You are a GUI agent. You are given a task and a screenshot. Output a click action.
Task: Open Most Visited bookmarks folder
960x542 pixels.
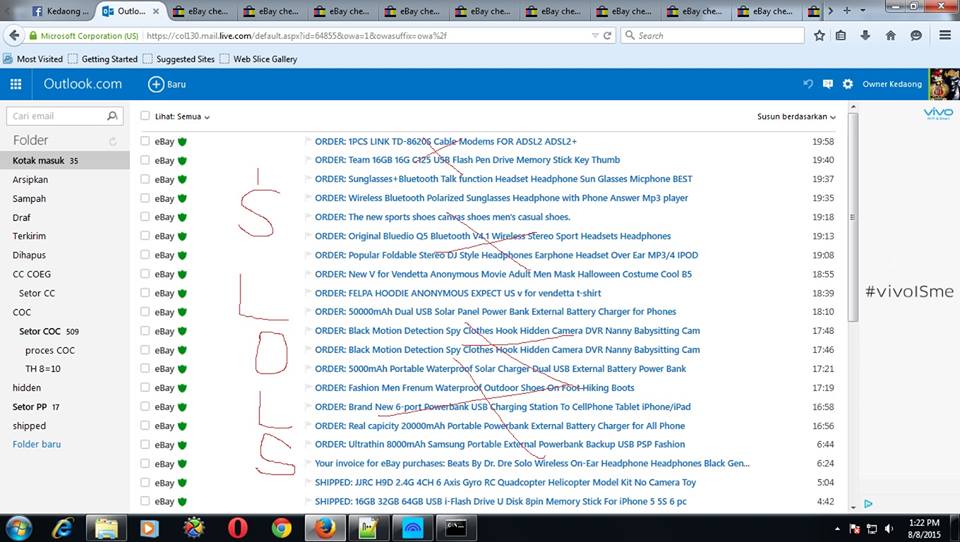34,59
